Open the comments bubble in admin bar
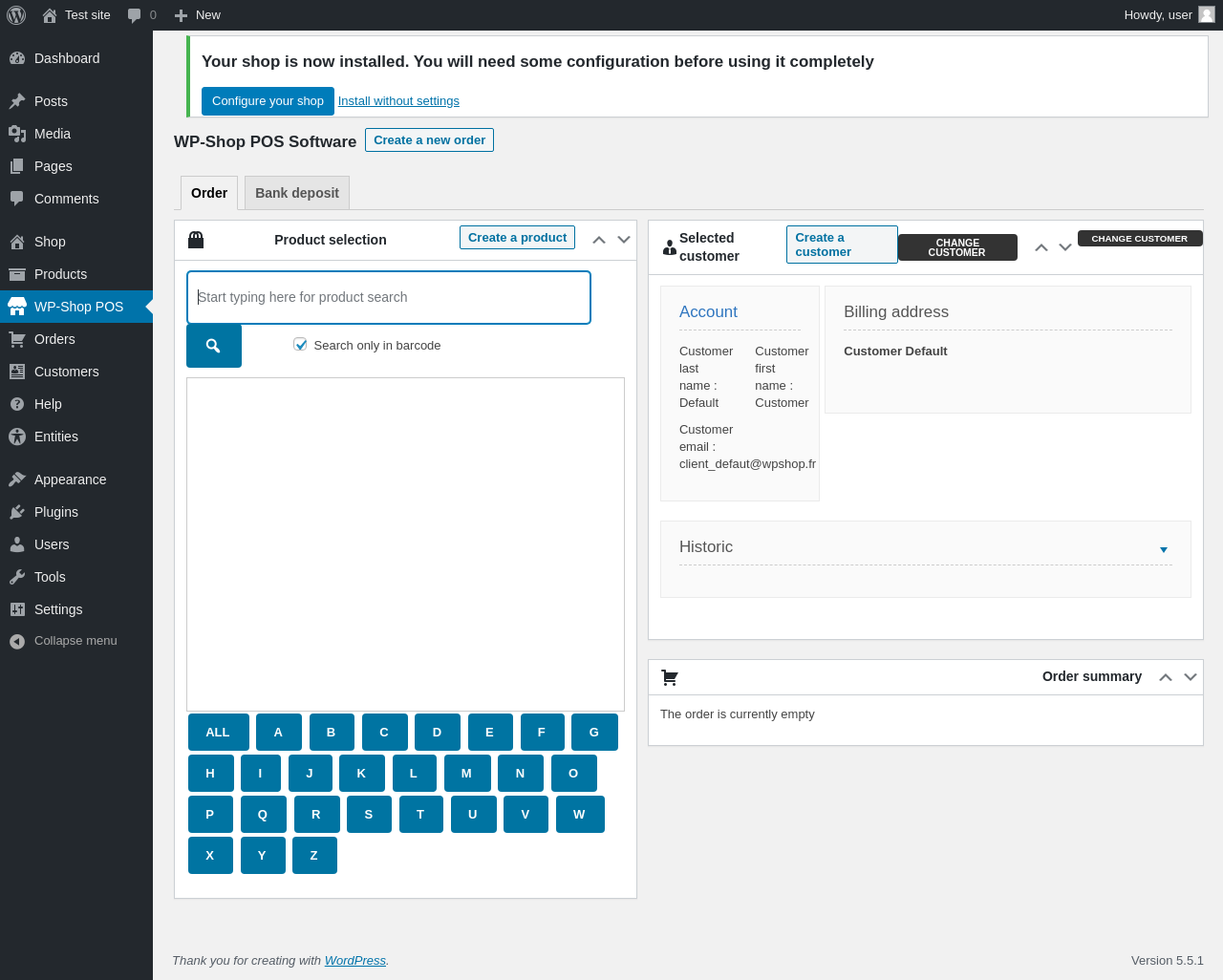Viewport: 1223px width, 980px height. tap(141, 15)
